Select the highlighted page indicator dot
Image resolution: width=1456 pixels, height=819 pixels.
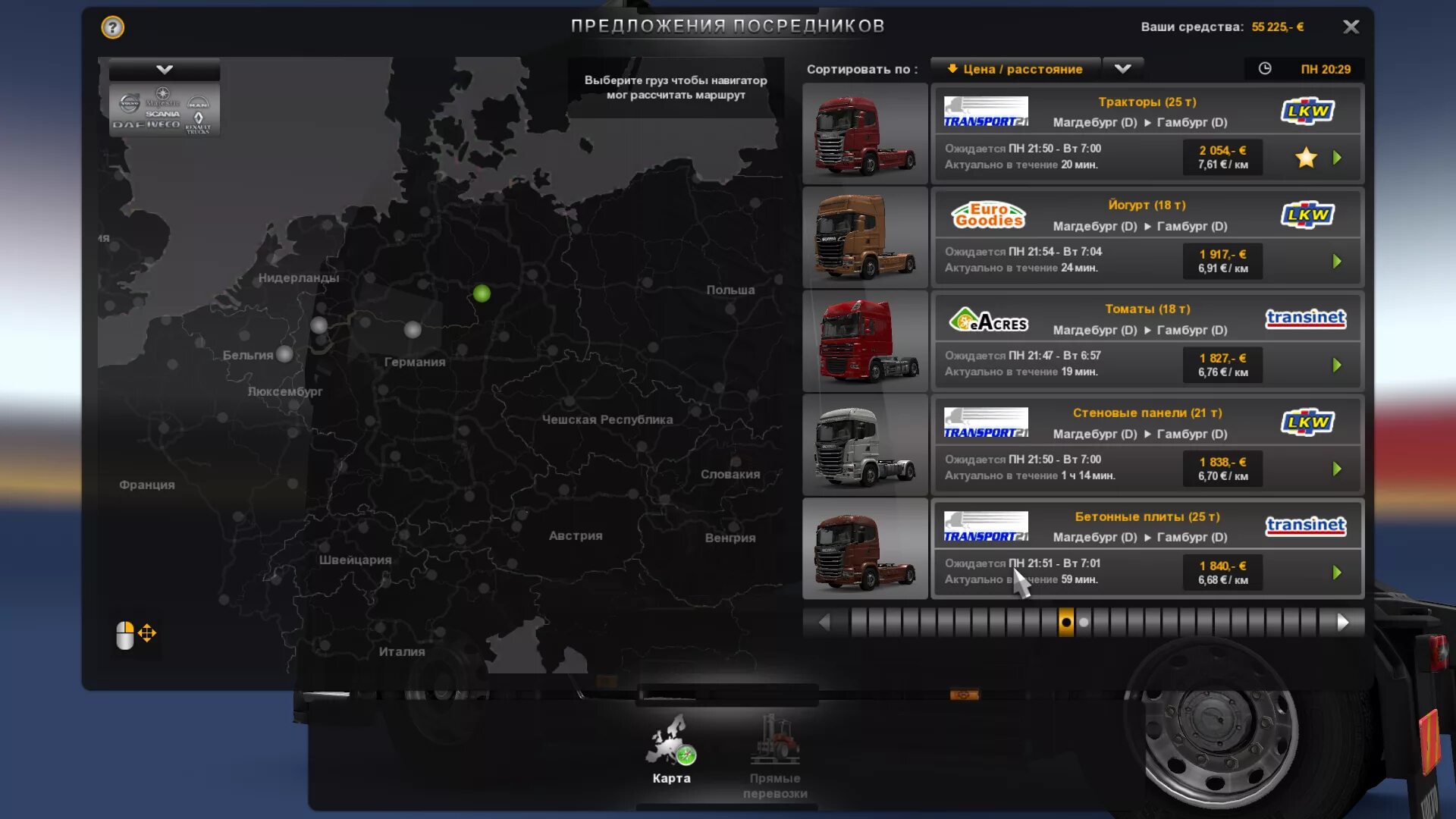tap(1066, 623)
